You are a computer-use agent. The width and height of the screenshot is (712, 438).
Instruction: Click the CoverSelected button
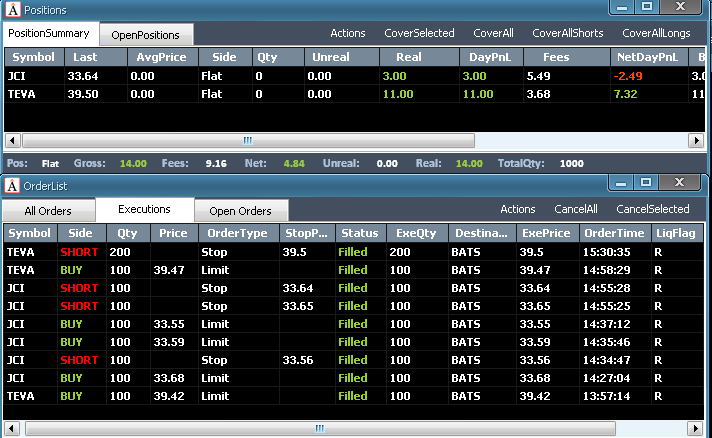419,33
